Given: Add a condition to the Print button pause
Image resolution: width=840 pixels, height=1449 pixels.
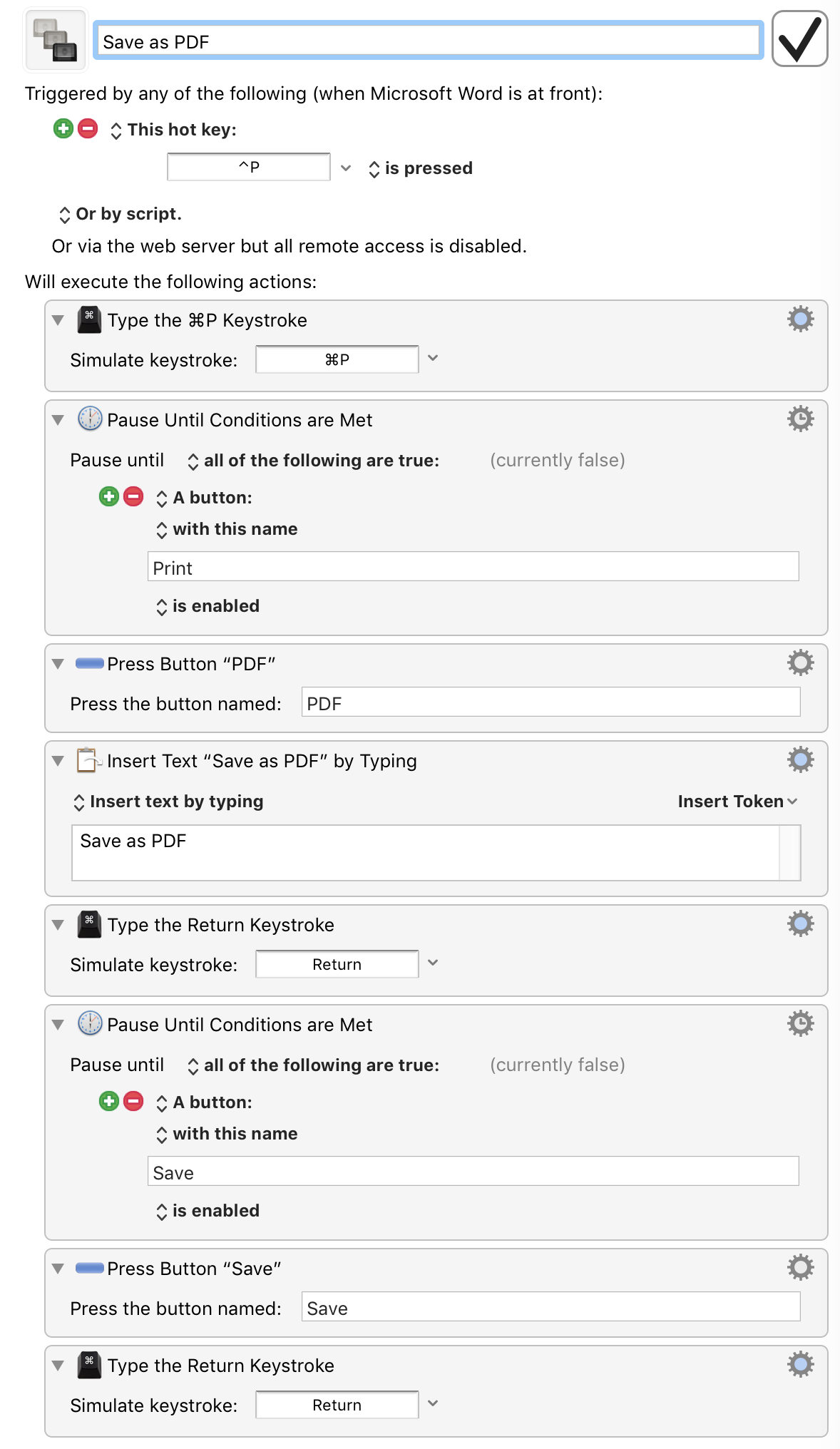Looking at the screenshot, I should pyautogui.click(x=109, y=496).
